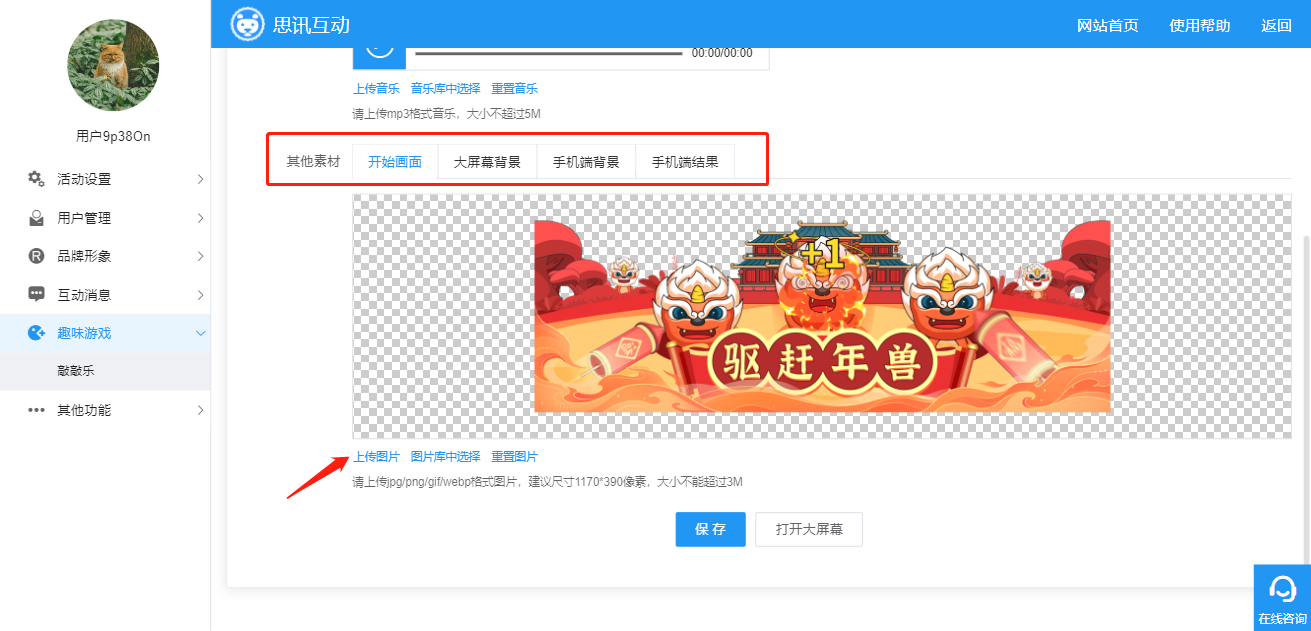
Task: Click the user avatar cat photo
Action: 113,64
